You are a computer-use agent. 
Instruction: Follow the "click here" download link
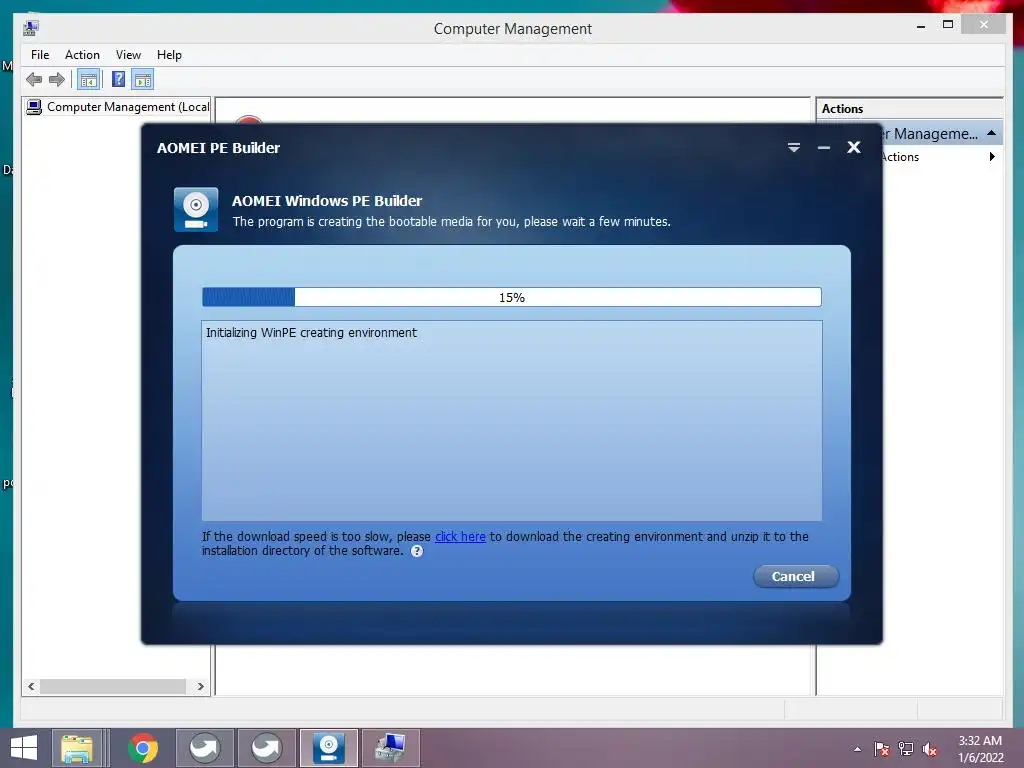pyautogui.click(x=460, y=537)
